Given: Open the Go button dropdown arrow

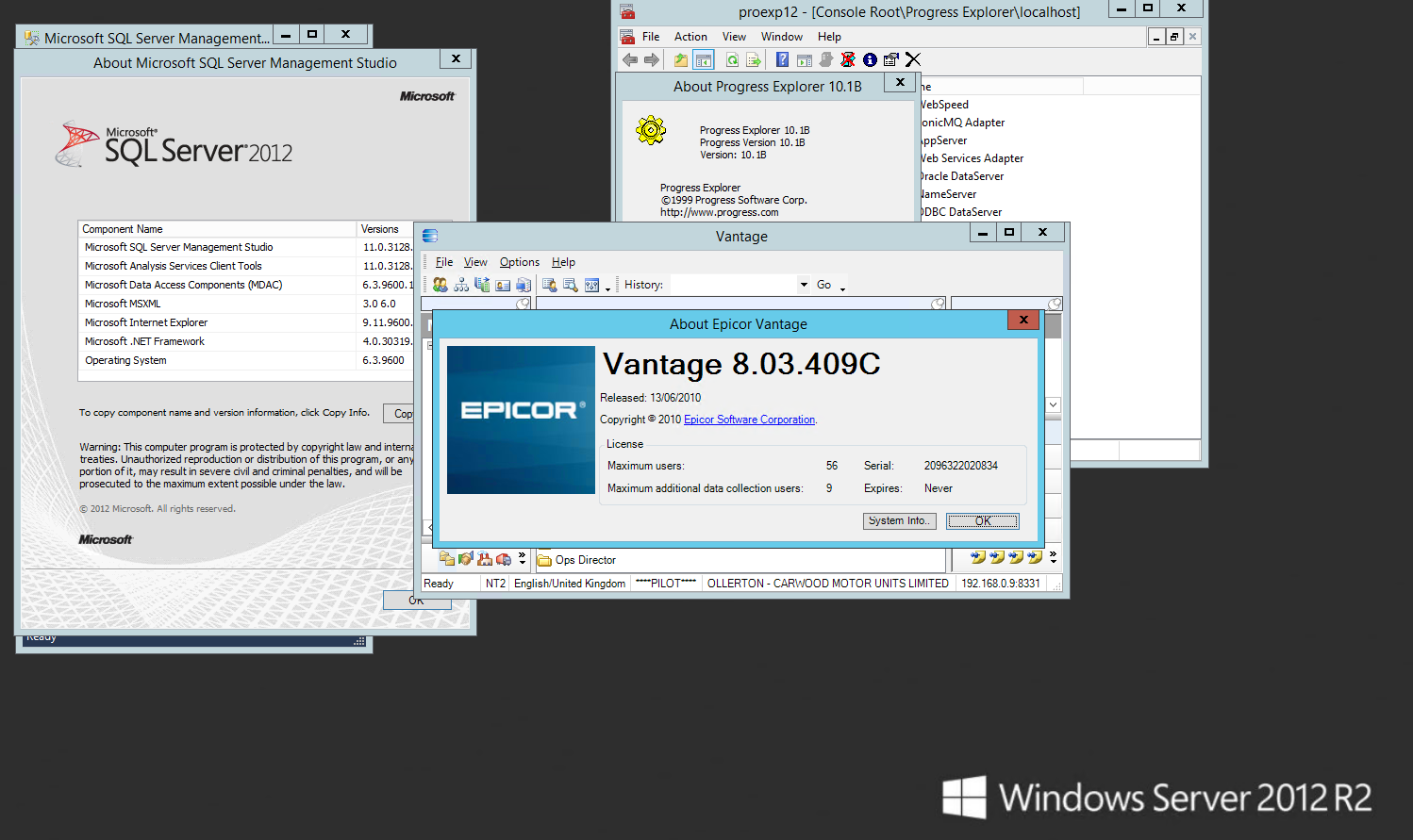Looking at the screenshot, I should 842,288.
